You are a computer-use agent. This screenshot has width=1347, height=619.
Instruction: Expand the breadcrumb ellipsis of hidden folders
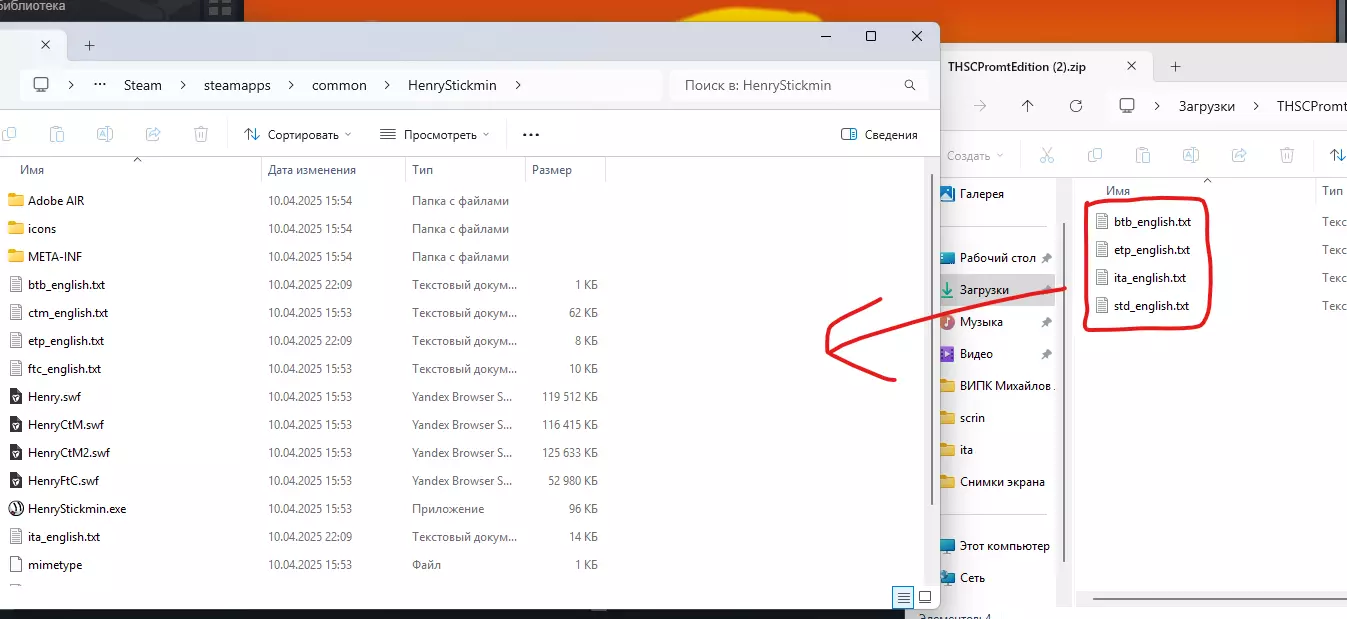point(100,85)
